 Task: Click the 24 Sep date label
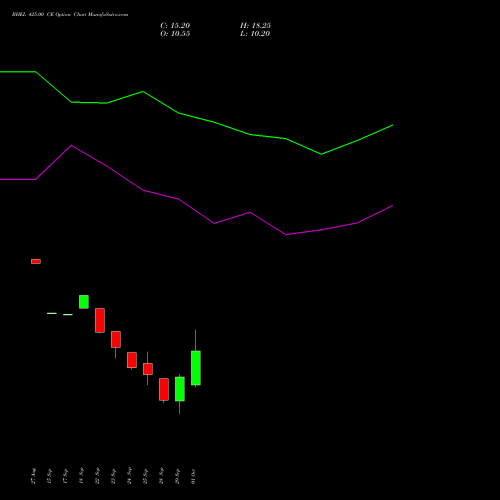(129, 476)
